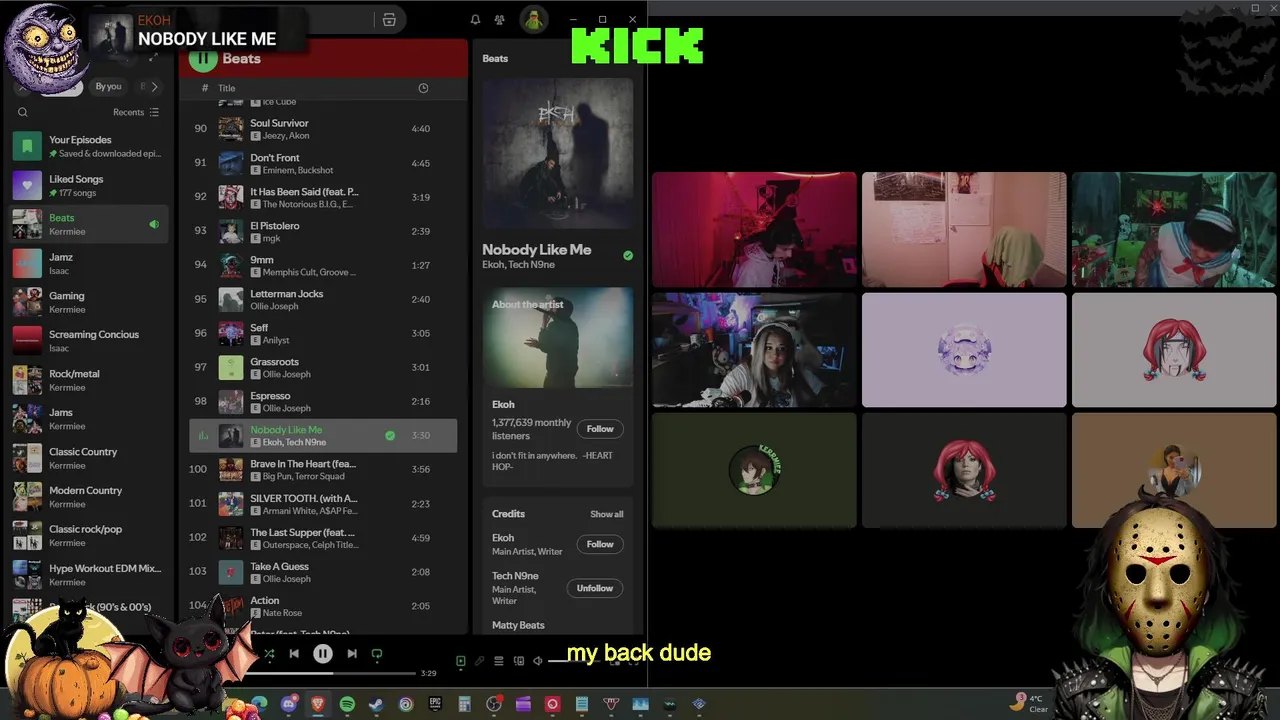The height and width of the screenshot is (720, 1280).
Task: Open the Recents sort dropdown
Action: (136, 112)
